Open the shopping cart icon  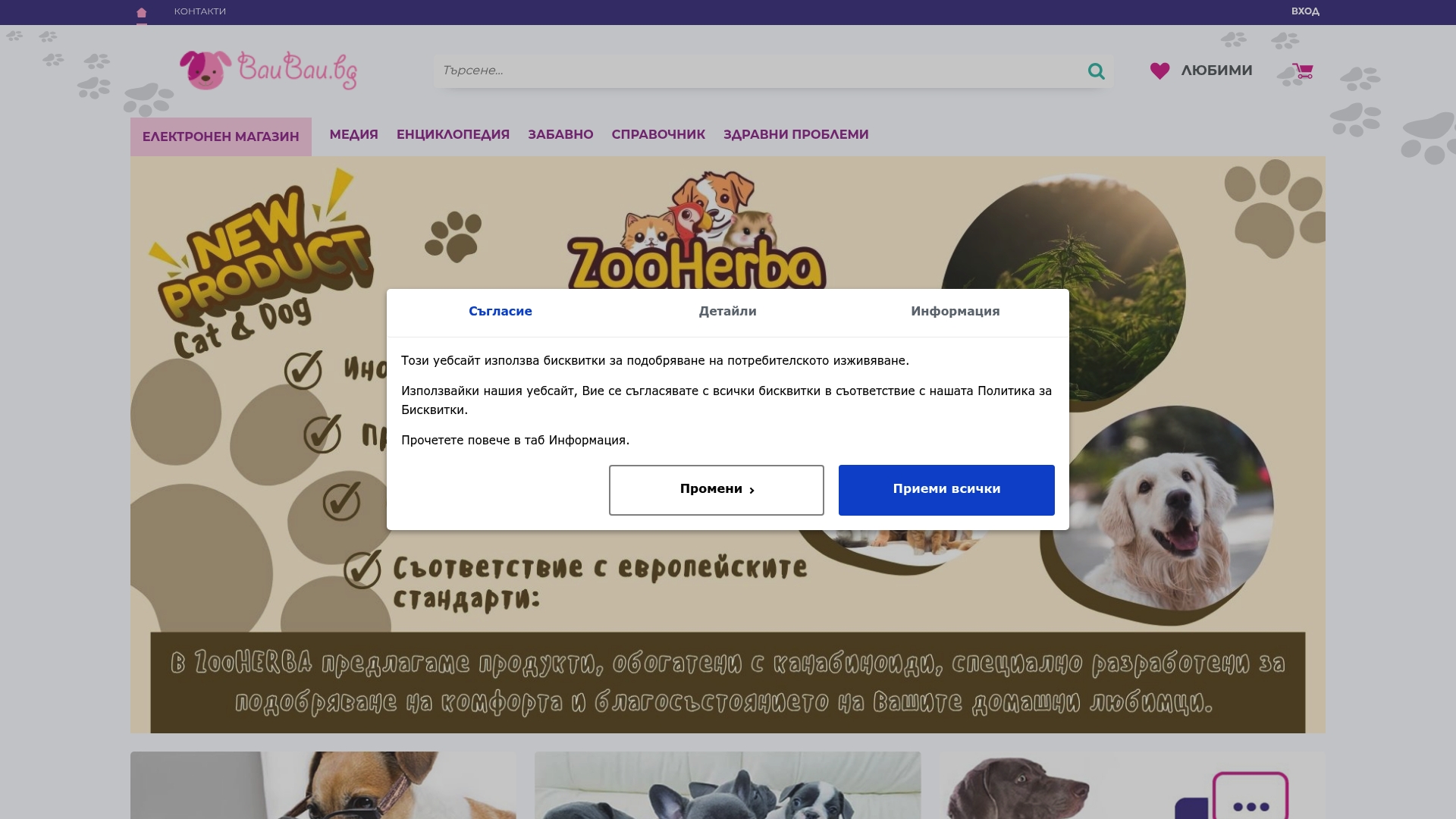point(1302,71)
